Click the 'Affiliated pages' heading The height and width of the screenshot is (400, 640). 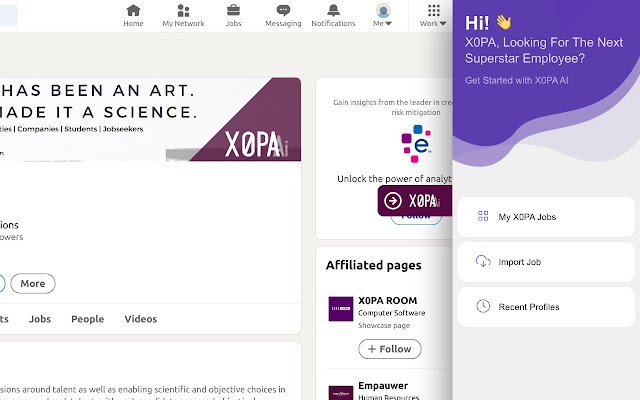click(x=373, y=265)
